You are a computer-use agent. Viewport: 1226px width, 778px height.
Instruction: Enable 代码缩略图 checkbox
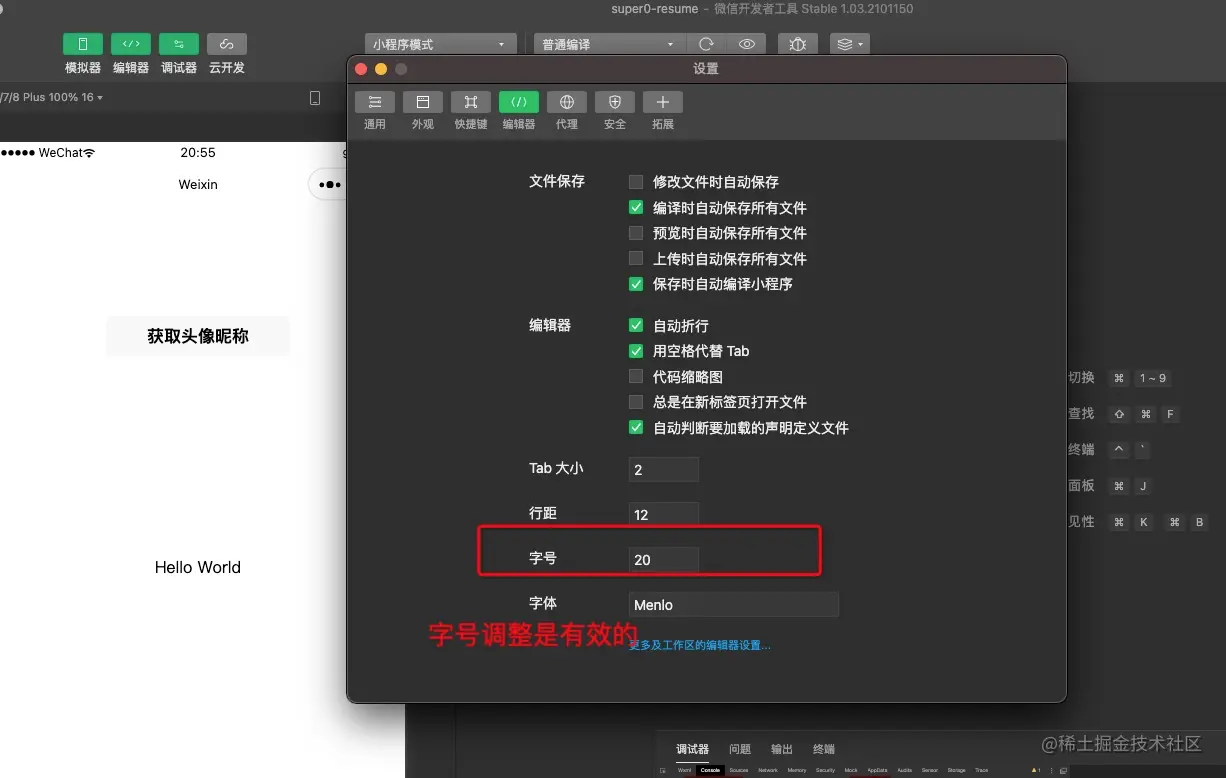coord(636,377)
